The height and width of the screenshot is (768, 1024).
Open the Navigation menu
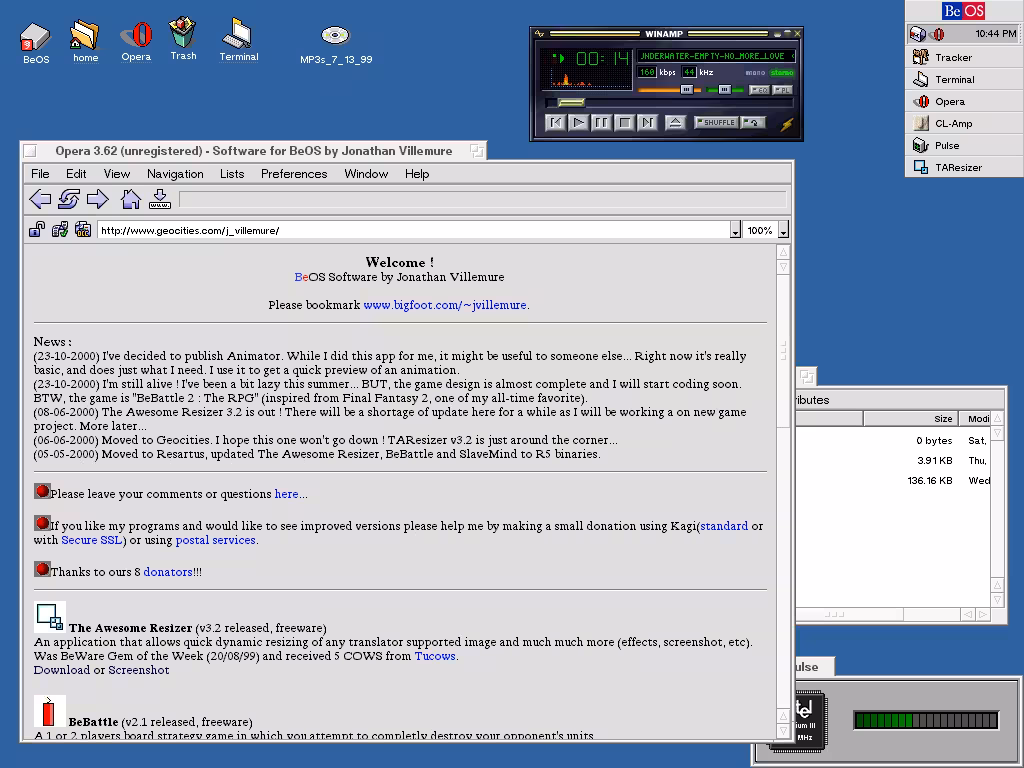(x=175, y=174)
